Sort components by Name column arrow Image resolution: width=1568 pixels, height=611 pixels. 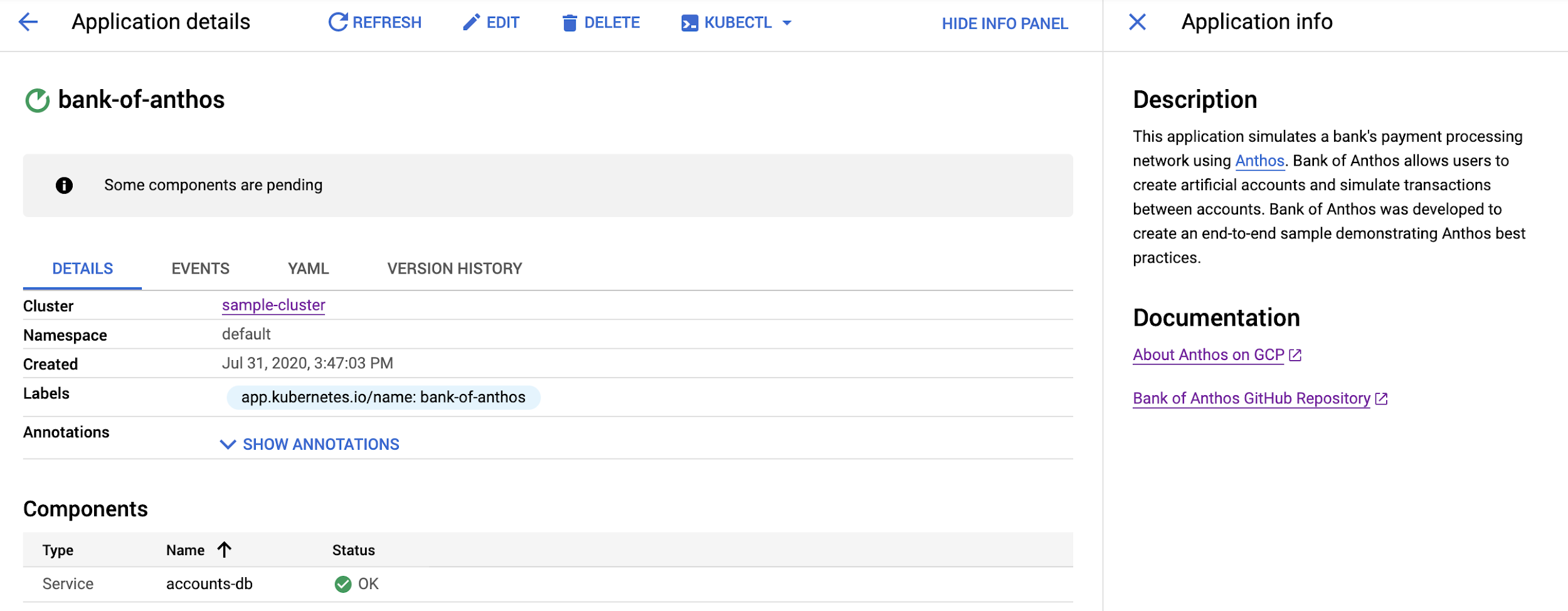pos(225,550)
